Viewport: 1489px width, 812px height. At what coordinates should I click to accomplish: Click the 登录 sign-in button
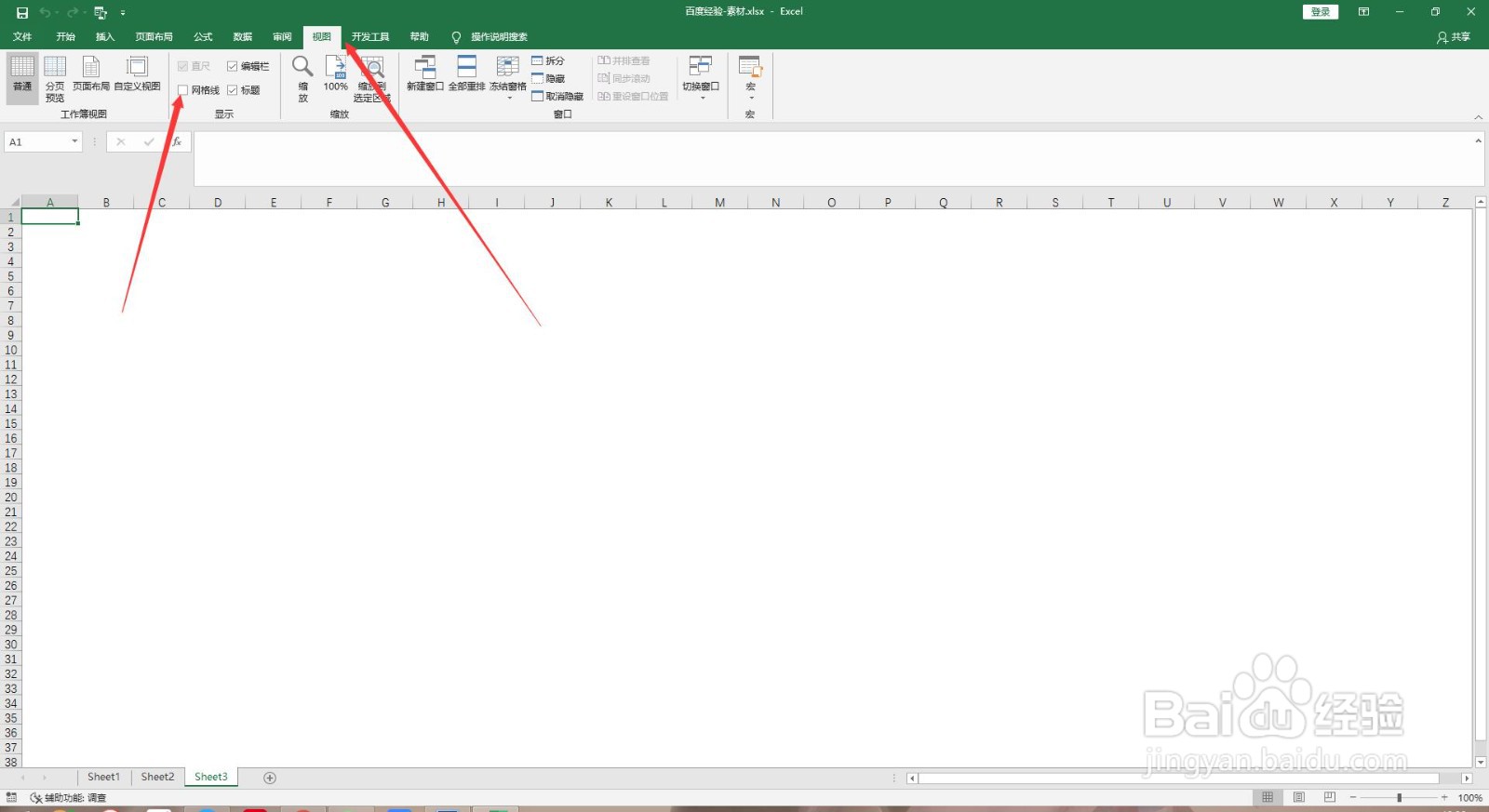(1320, 12)
